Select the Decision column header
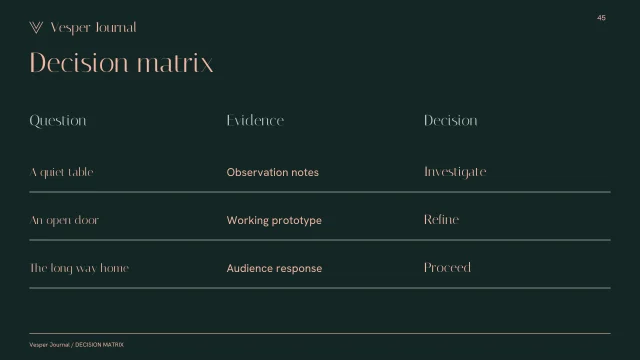Screen dimensions: 640x360 (451, 120)
